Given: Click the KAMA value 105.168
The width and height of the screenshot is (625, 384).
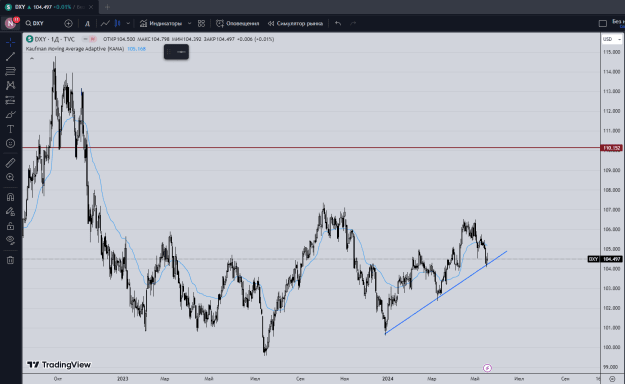Looking at the screenshot, I should (136, 49).
